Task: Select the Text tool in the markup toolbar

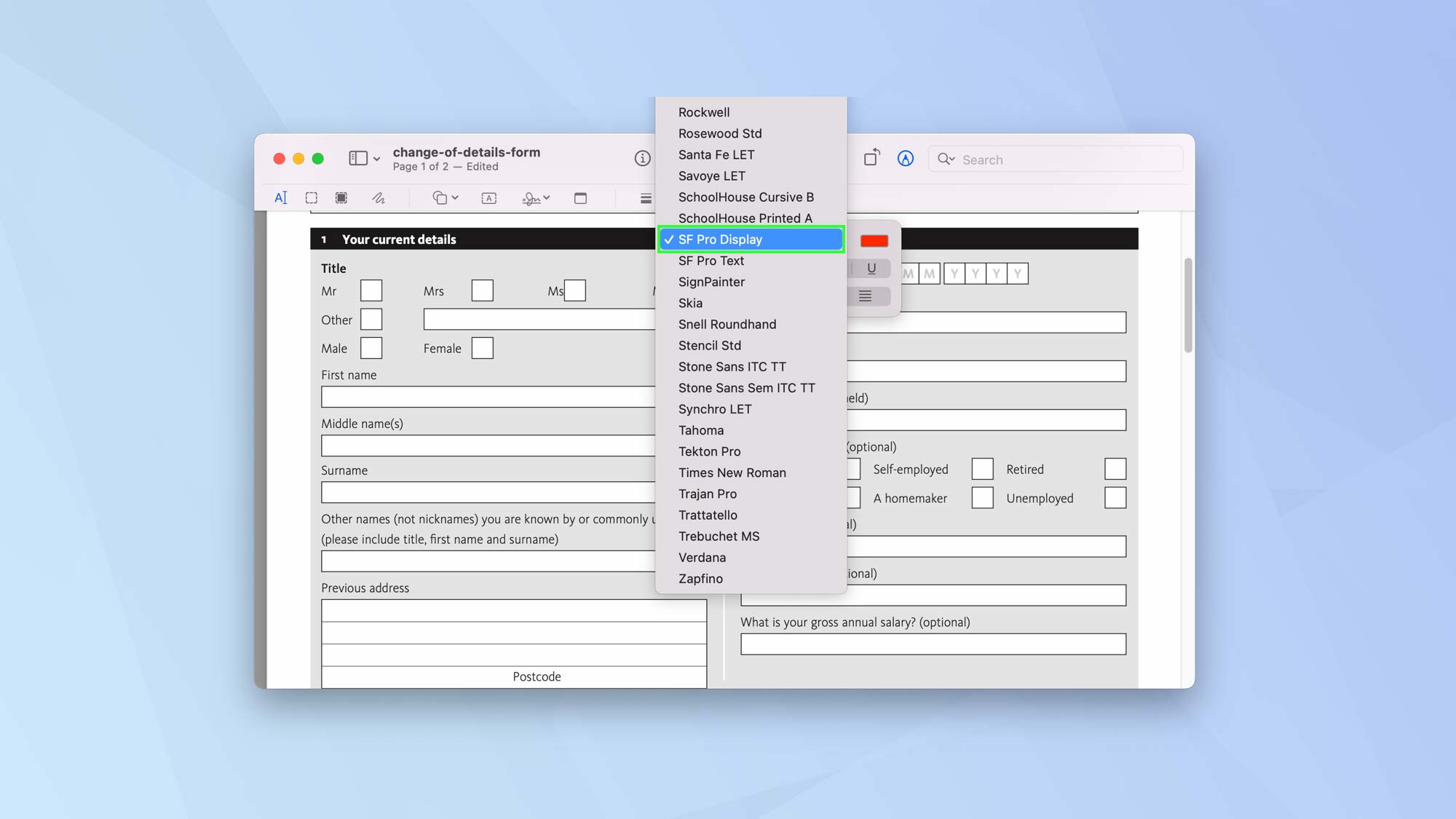Action: pyautogui.click(x=281, y=197)
